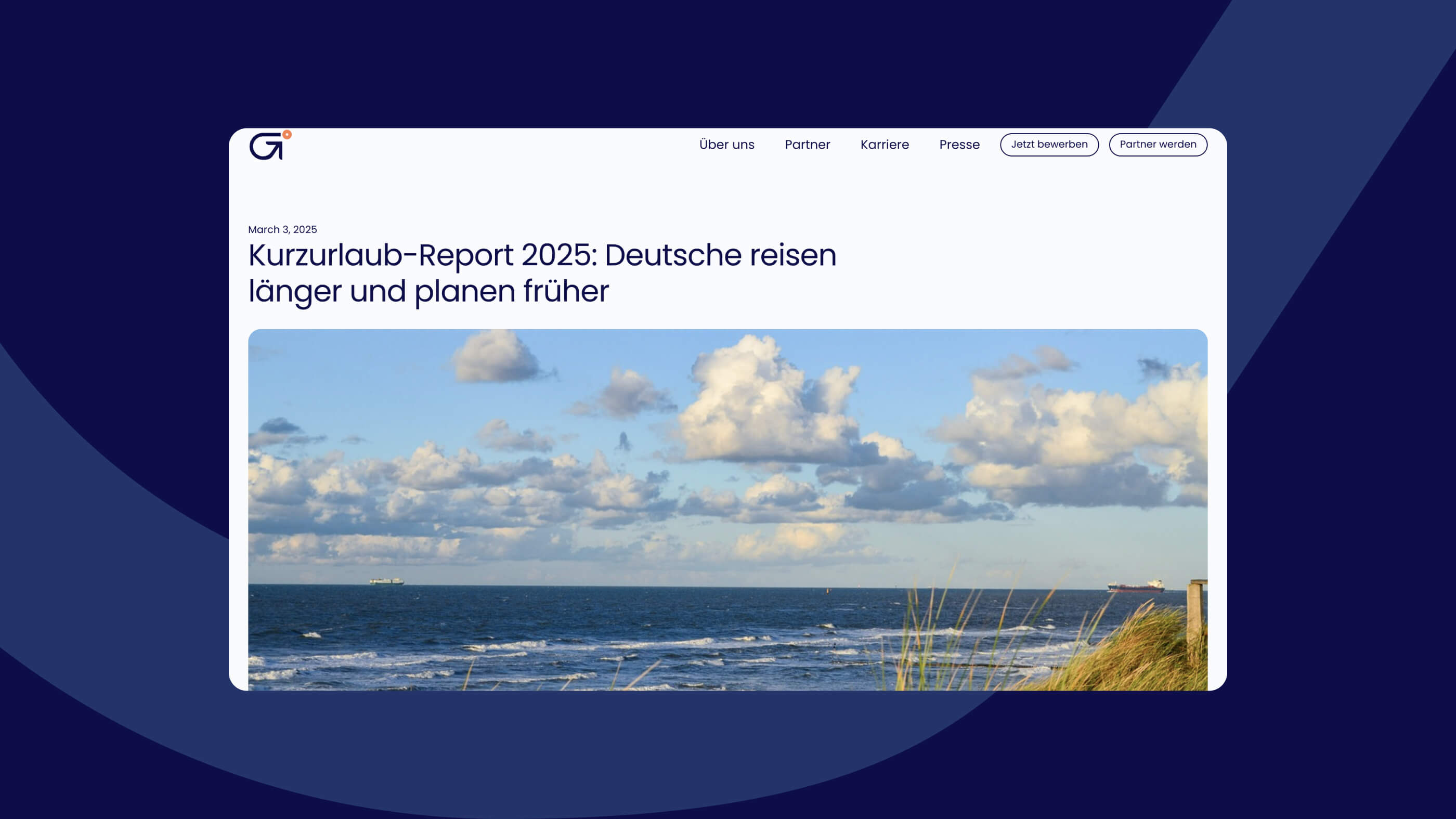Open the Über uns menu item
Image resolution: width=1456 pixels, height=819 pixels.
pyautogui.click(x=726, y=145)
